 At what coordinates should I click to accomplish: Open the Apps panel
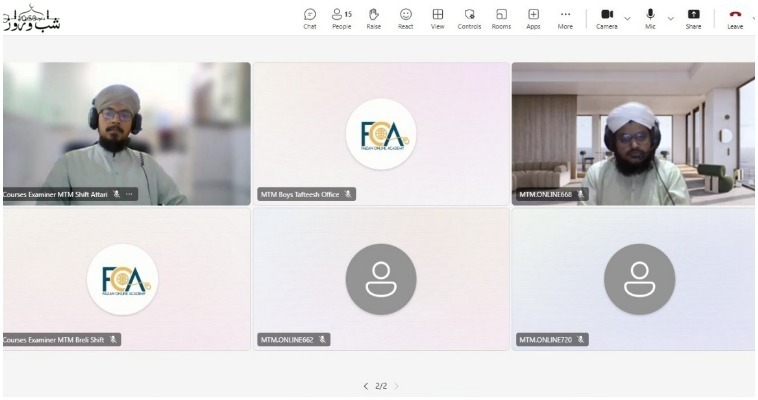click(534, 18)
